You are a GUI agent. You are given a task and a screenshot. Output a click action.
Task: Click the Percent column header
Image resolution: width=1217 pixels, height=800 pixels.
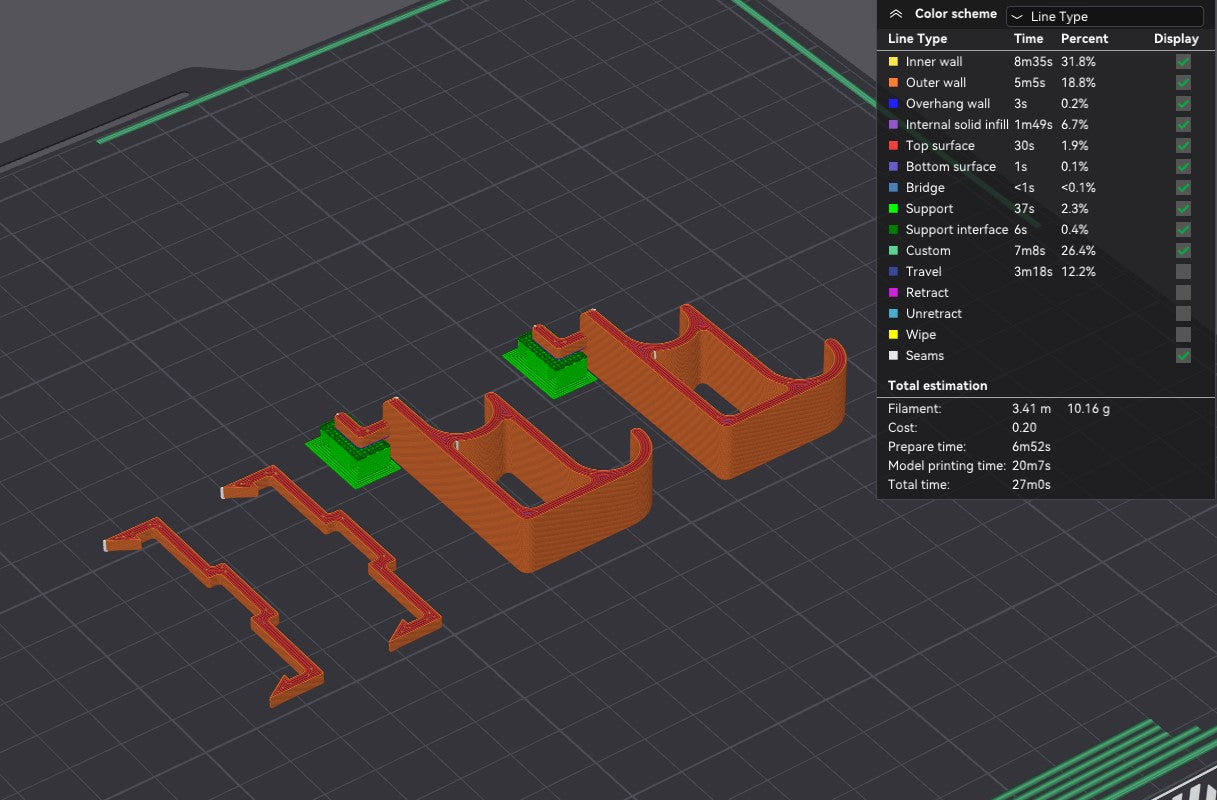tap(1085, 39)
